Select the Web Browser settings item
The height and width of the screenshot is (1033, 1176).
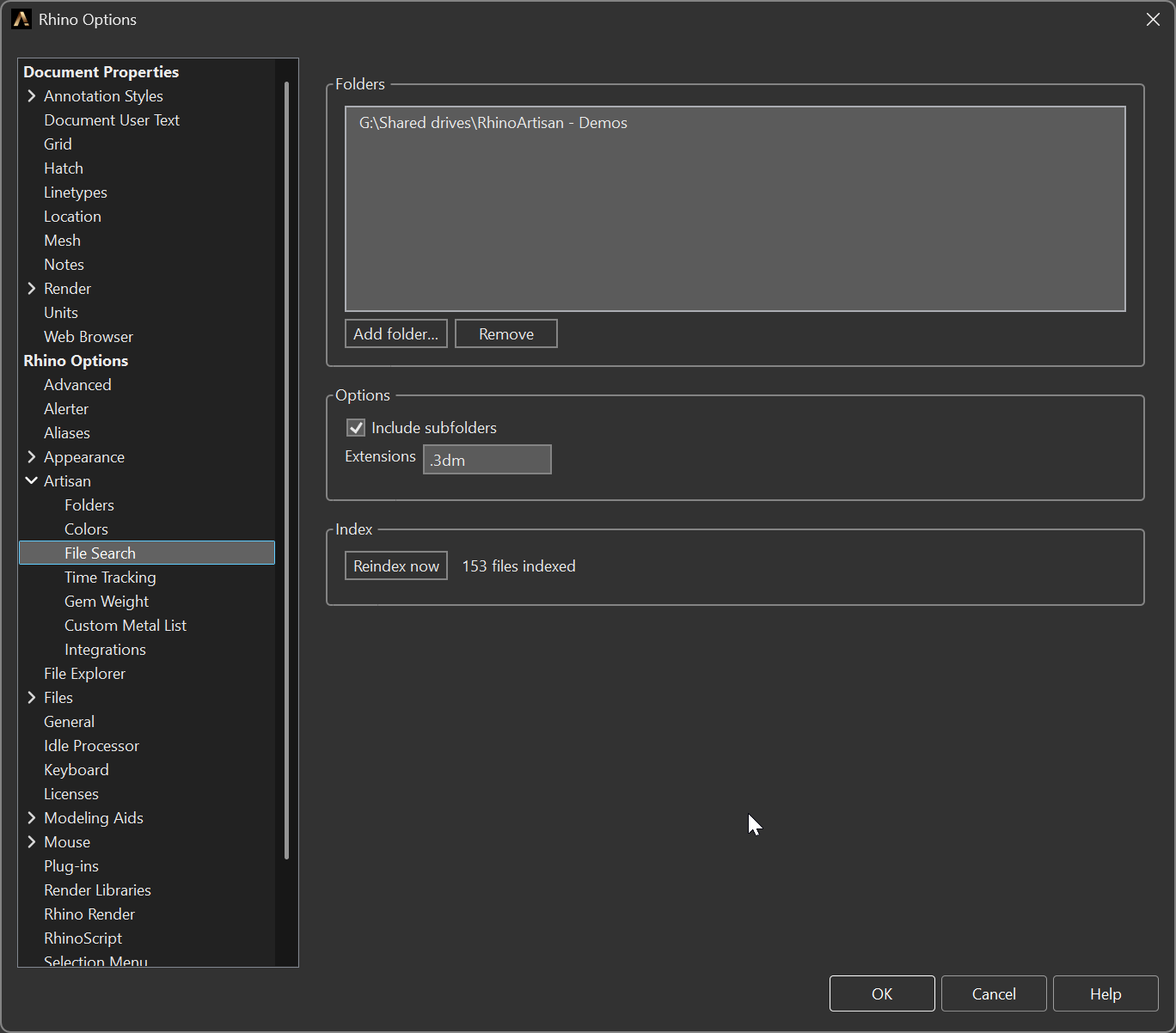[89, 337]
